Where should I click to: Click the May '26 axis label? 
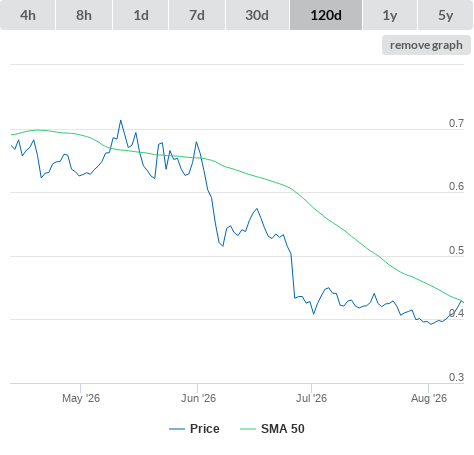coord(81,398)
